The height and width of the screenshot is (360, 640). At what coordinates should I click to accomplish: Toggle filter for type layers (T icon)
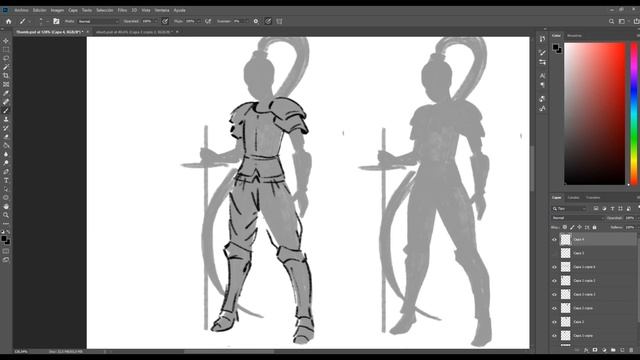point(612,209)
